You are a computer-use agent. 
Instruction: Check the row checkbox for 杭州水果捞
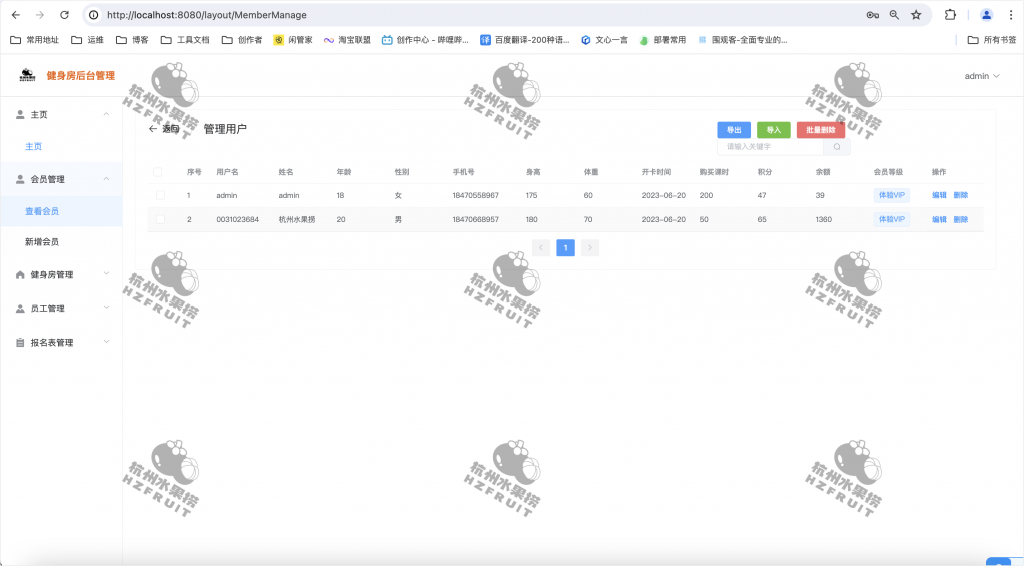click(160, 219)
